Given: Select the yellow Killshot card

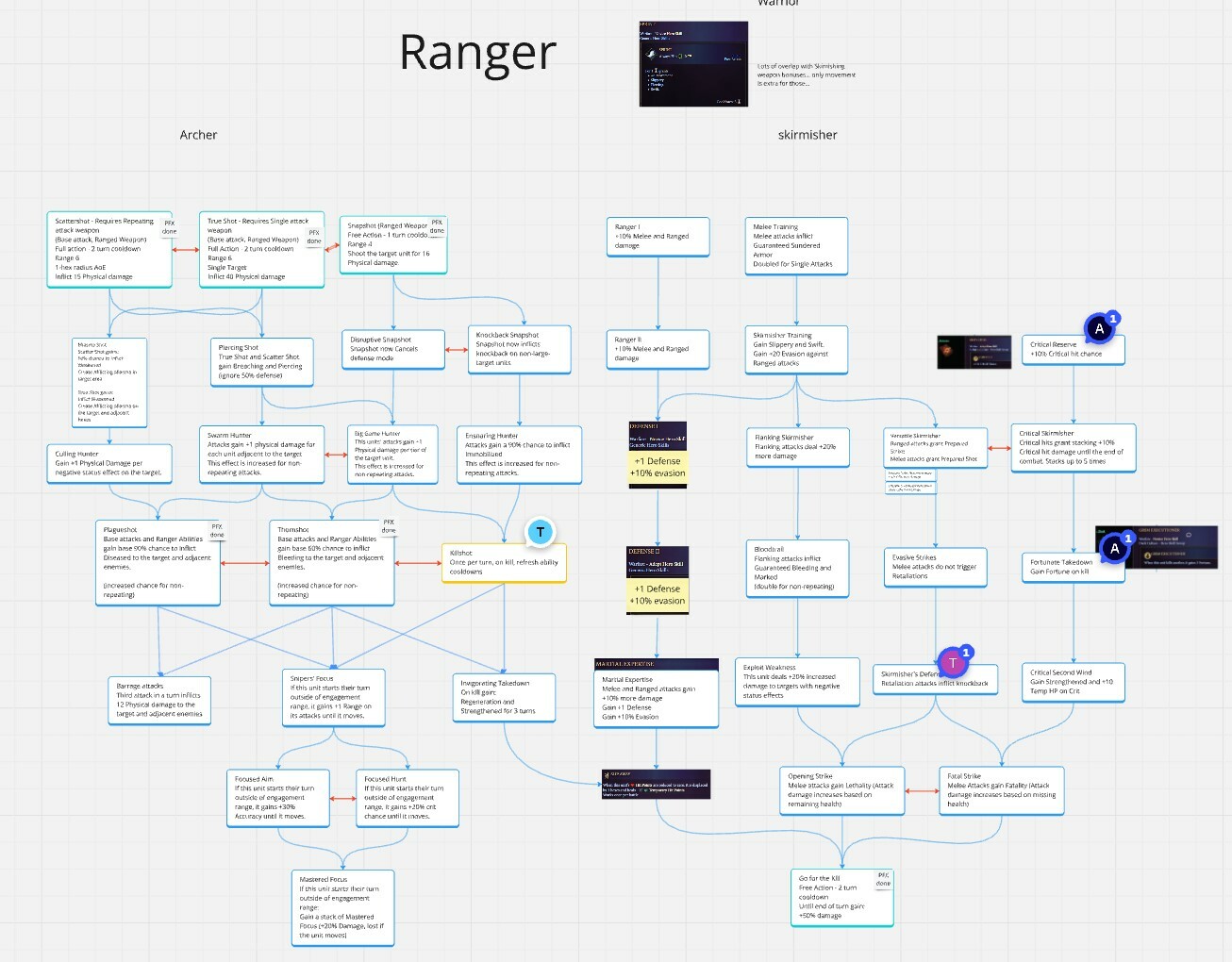Looking at the screenshot, I should coord(504,562).
